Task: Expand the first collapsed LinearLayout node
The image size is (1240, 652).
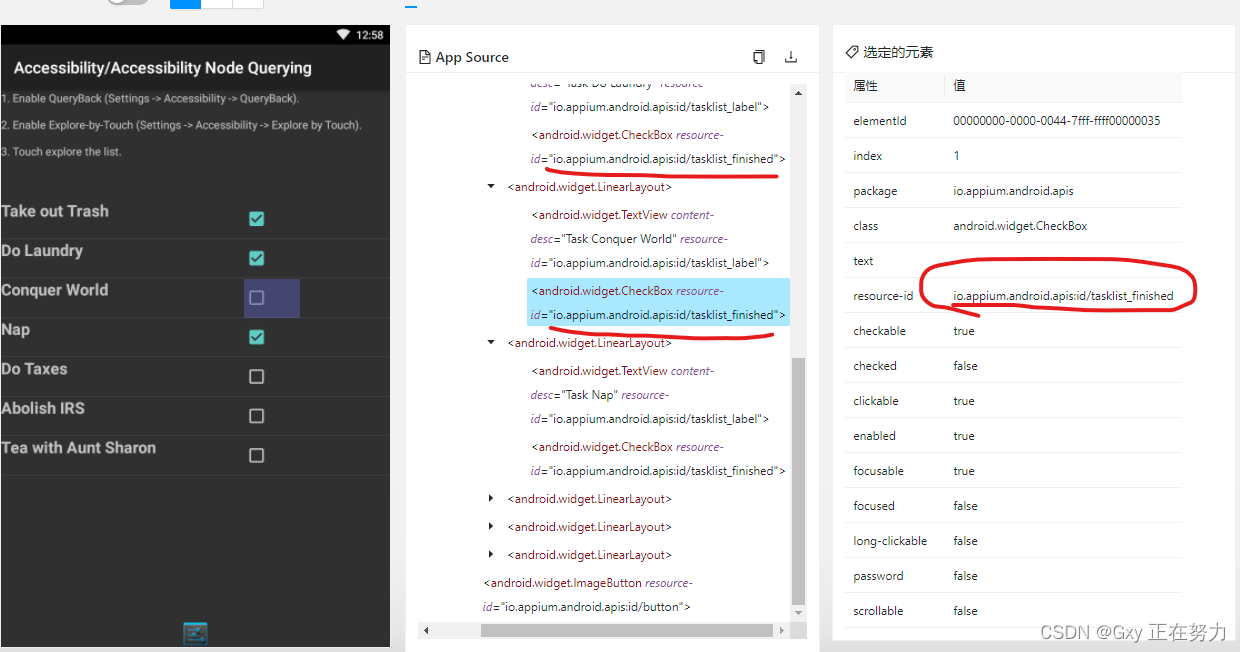Action: click(x=490, y=498)
